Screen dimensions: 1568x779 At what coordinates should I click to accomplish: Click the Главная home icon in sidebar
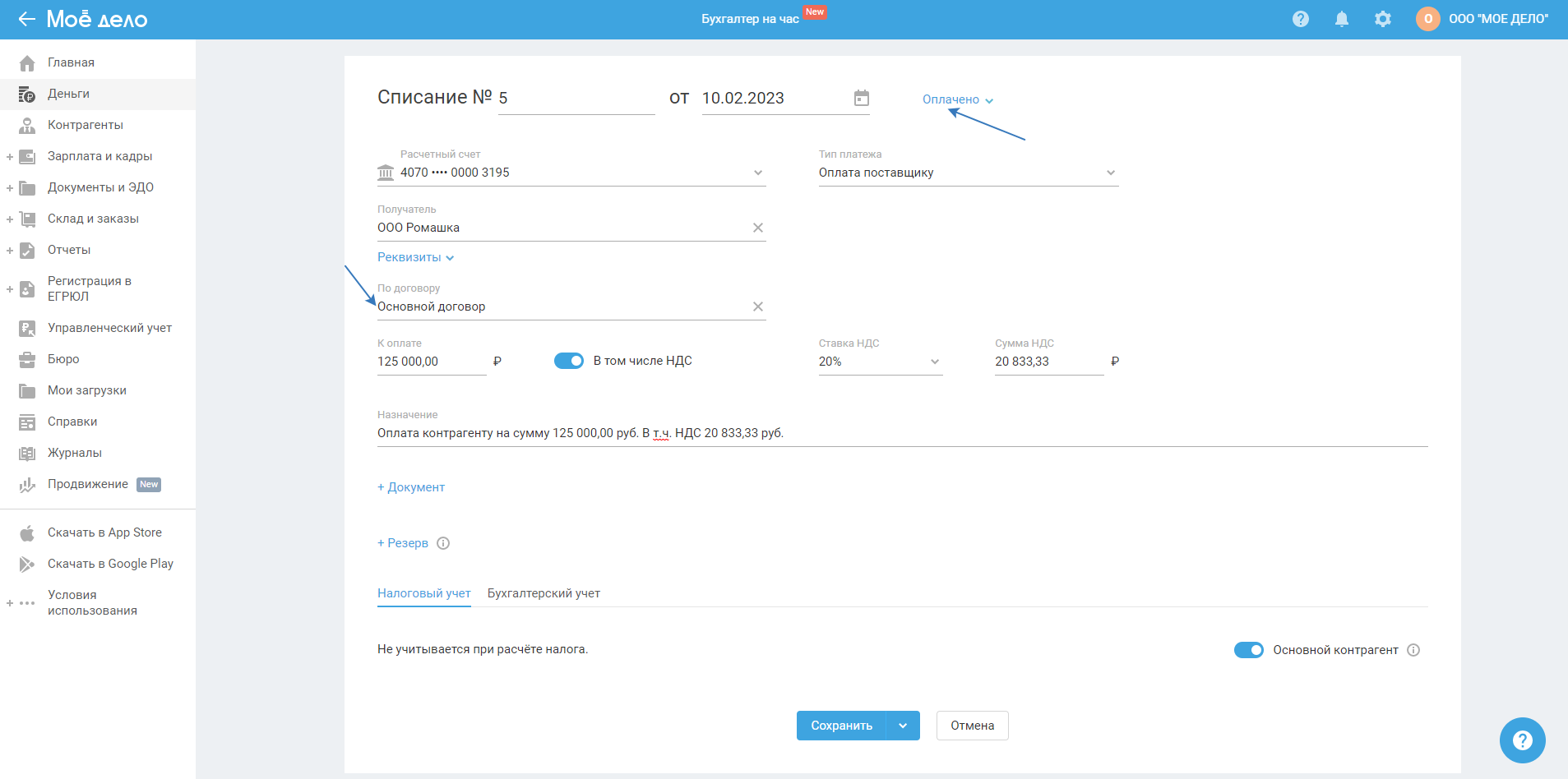(27, 63)
